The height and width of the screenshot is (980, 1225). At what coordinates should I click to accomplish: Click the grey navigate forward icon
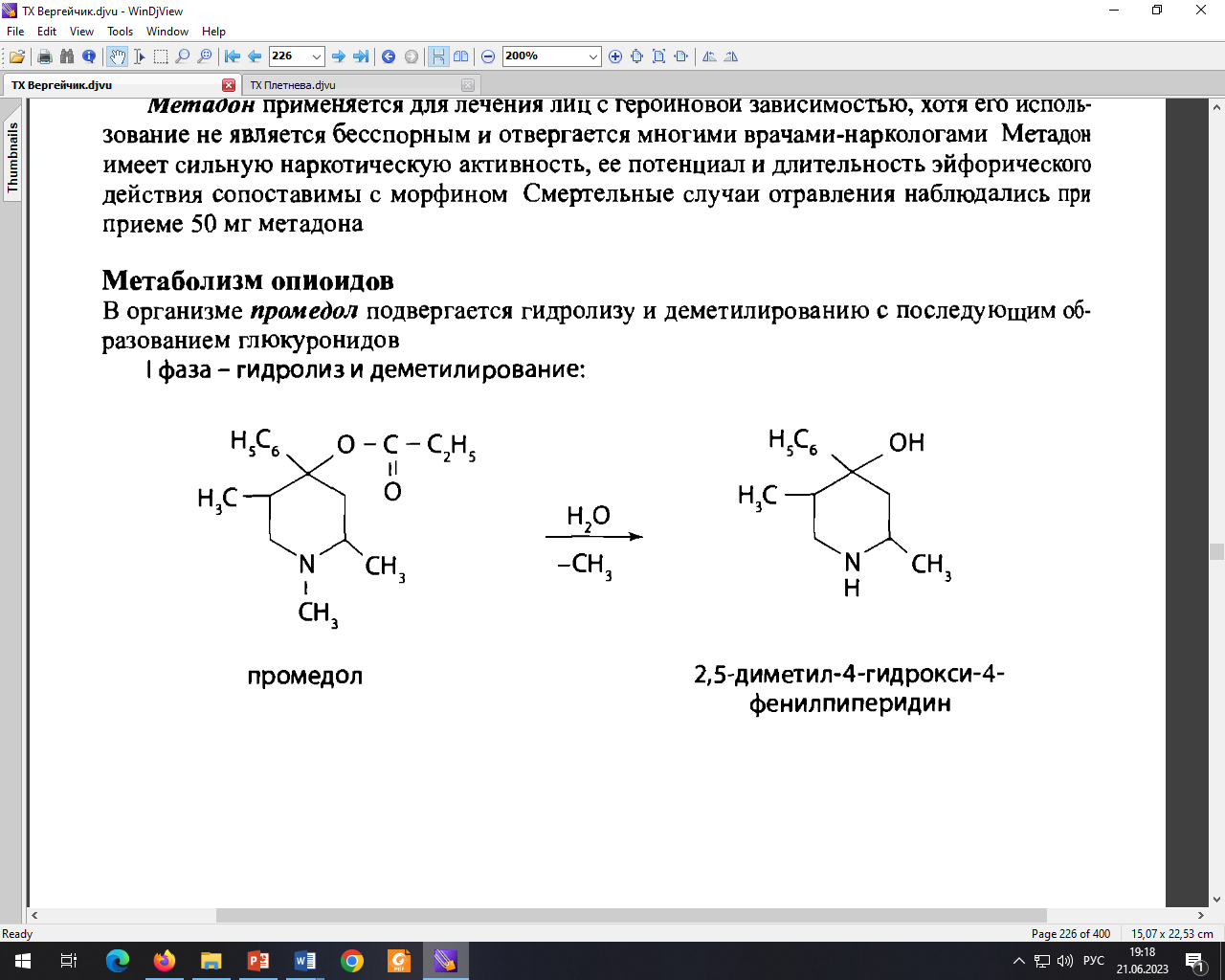(x=412, y=56)
